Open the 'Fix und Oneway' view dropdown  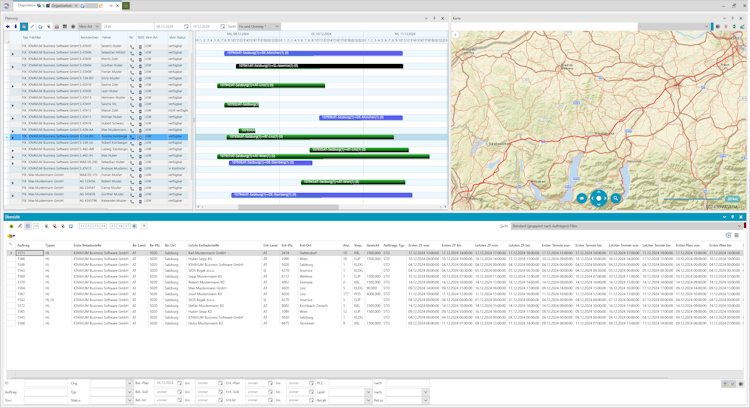pos(259,26)
